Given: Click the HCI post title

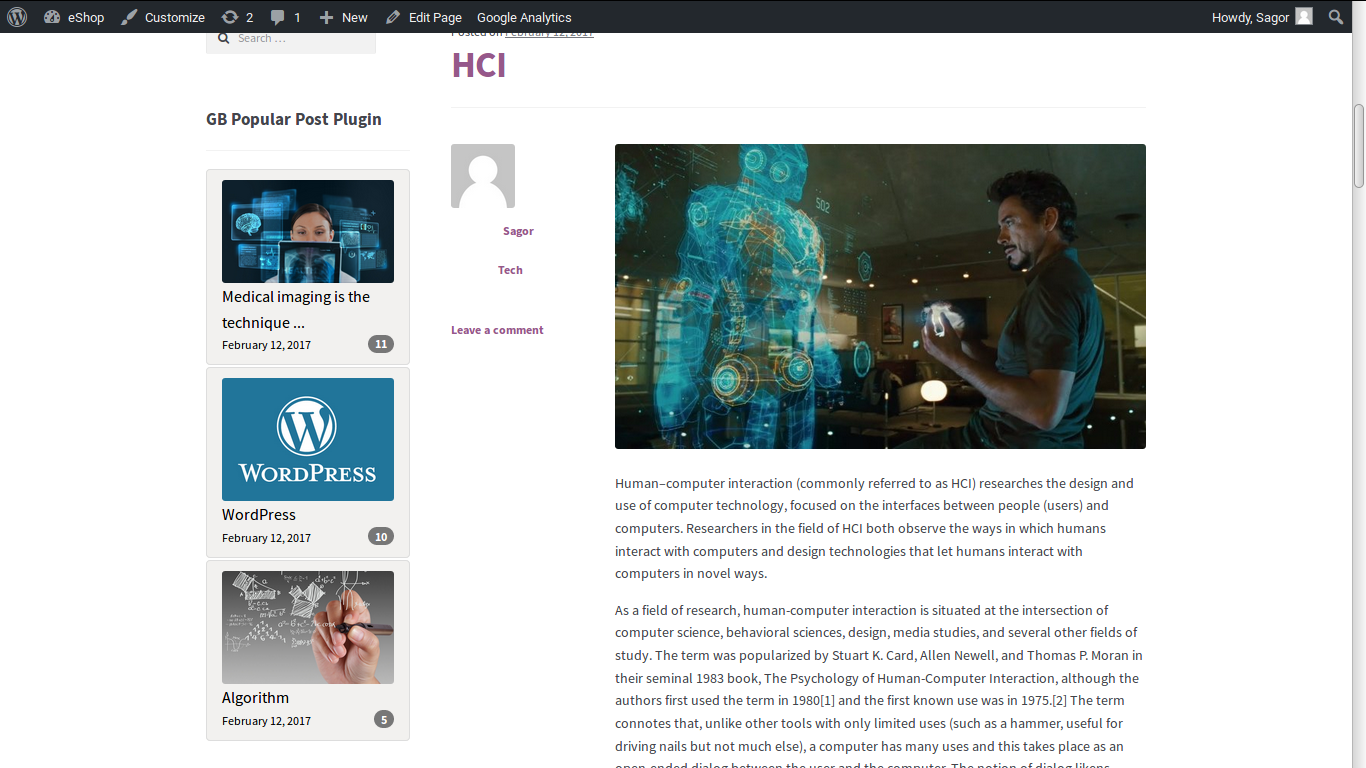Looking at the screenshot, I should (x=479, y=64).
